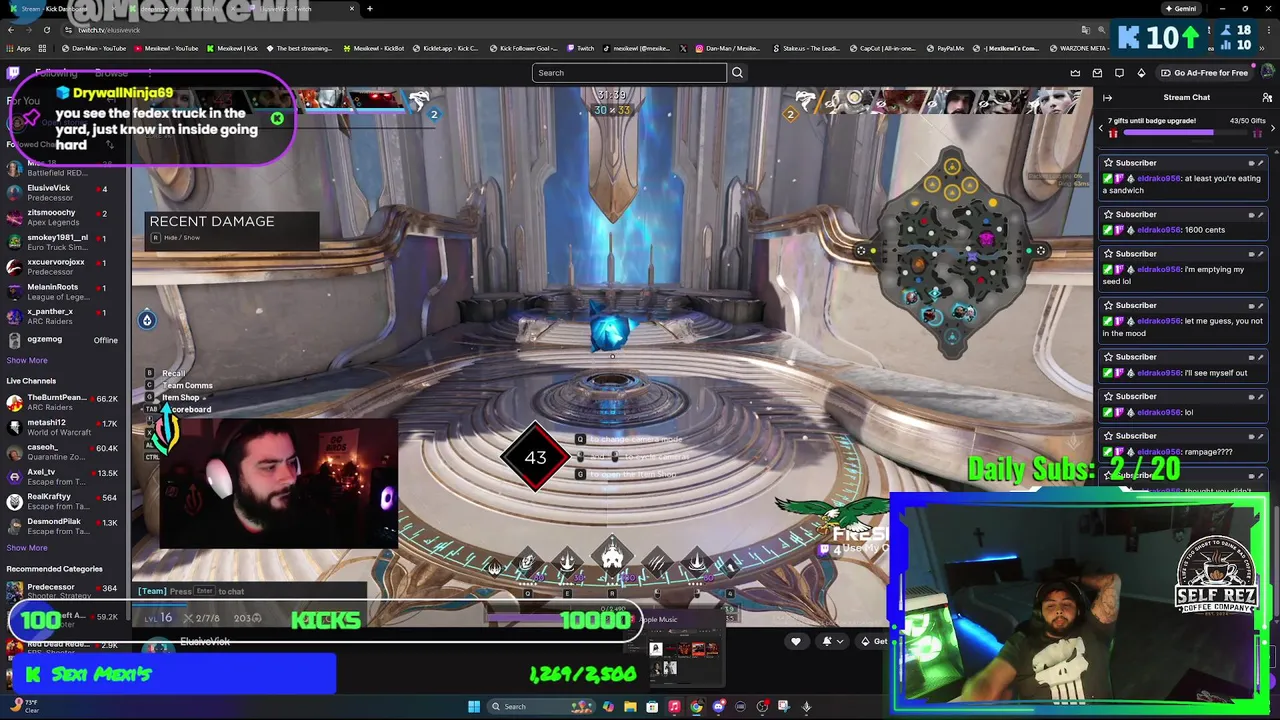Screen dimensions: 1280x720
Task: Open the chat community users icon
Action: pyautogui.click(x=1267, y=97)
